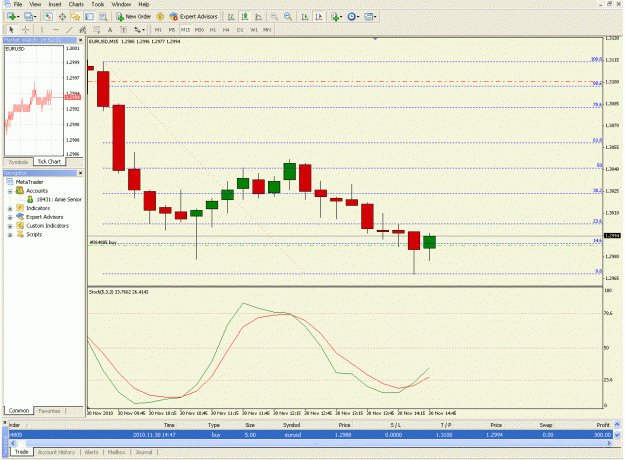
Task: Open the Account History terminal tab
Action: (x=56, y=452)
